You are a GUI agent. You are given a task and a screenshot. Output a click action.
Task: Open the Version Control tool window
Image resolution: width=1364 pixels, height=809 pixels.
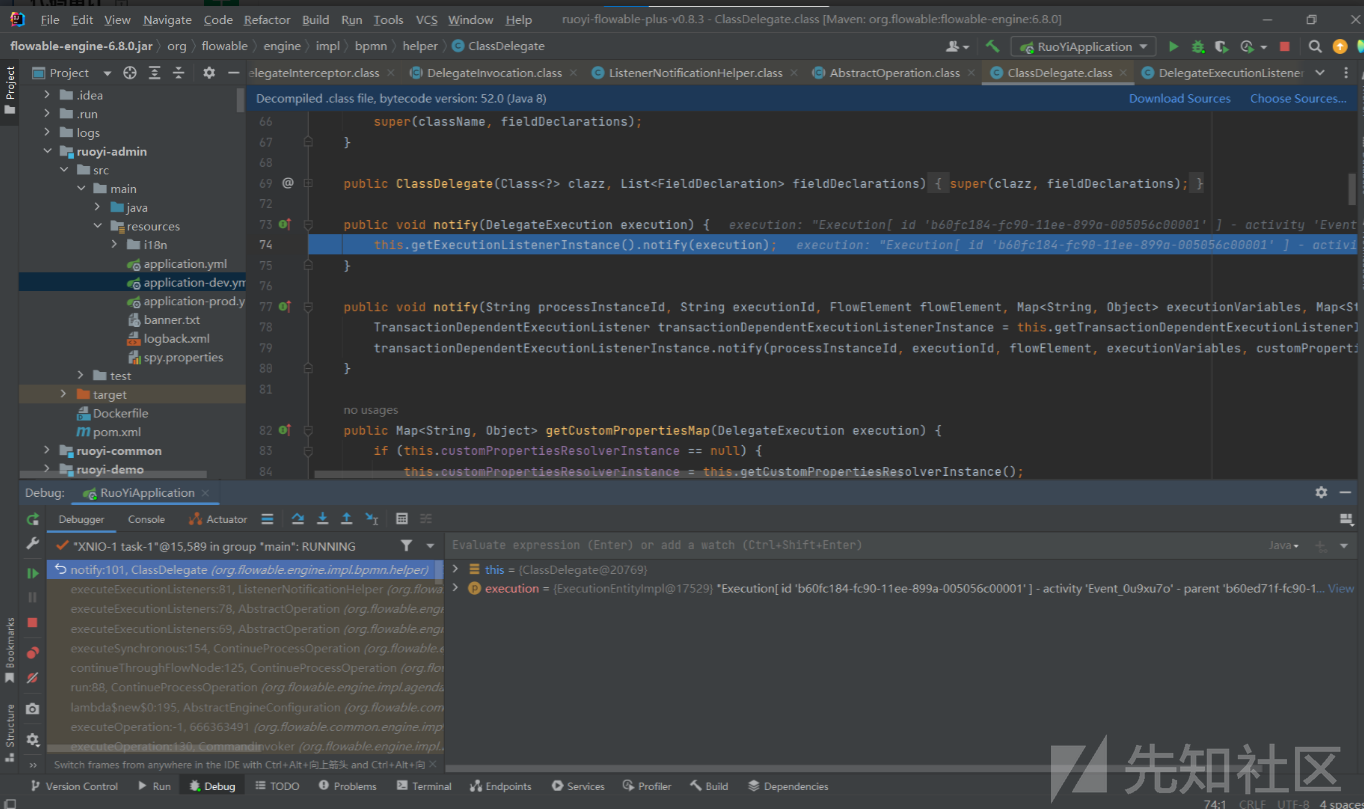point(73,786)
